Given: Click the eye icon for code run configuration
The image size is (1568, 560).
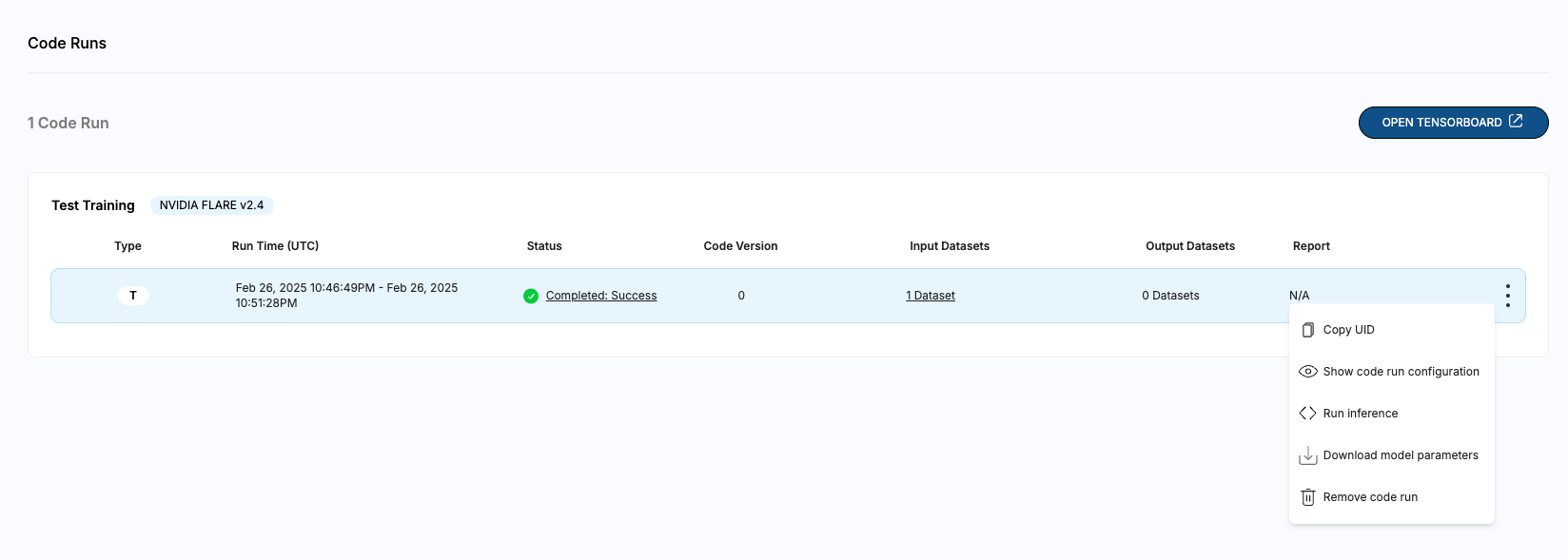Looking at the screenshot, I should tap(1308, 372).
